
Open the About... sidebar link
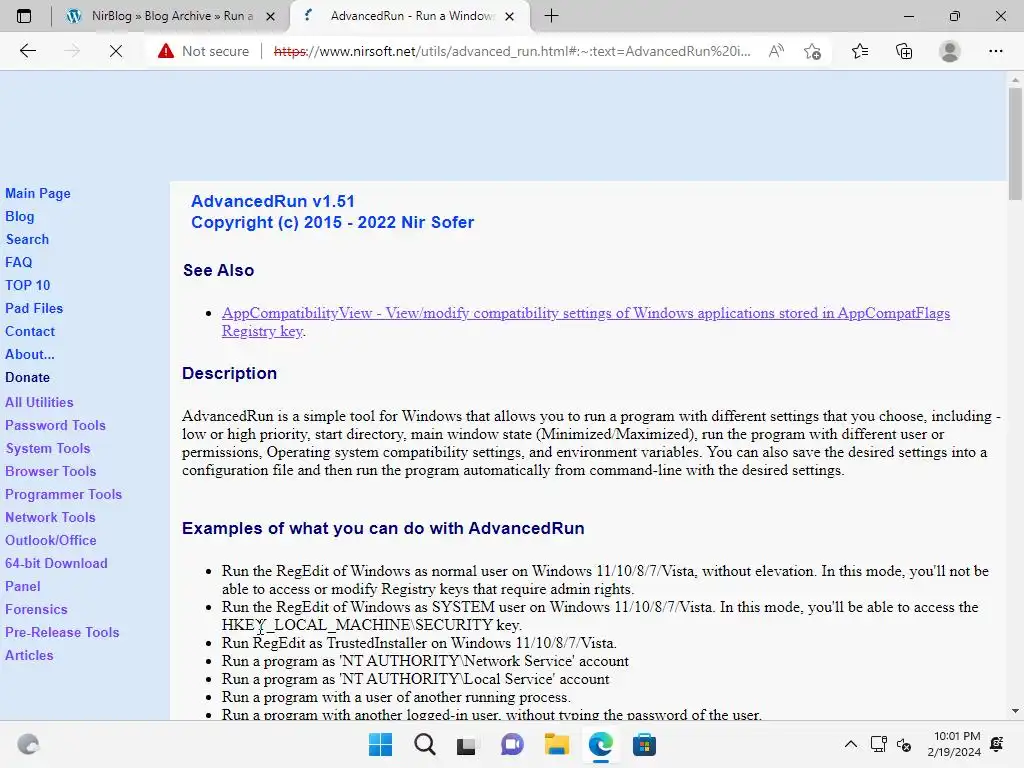point(30,354)
